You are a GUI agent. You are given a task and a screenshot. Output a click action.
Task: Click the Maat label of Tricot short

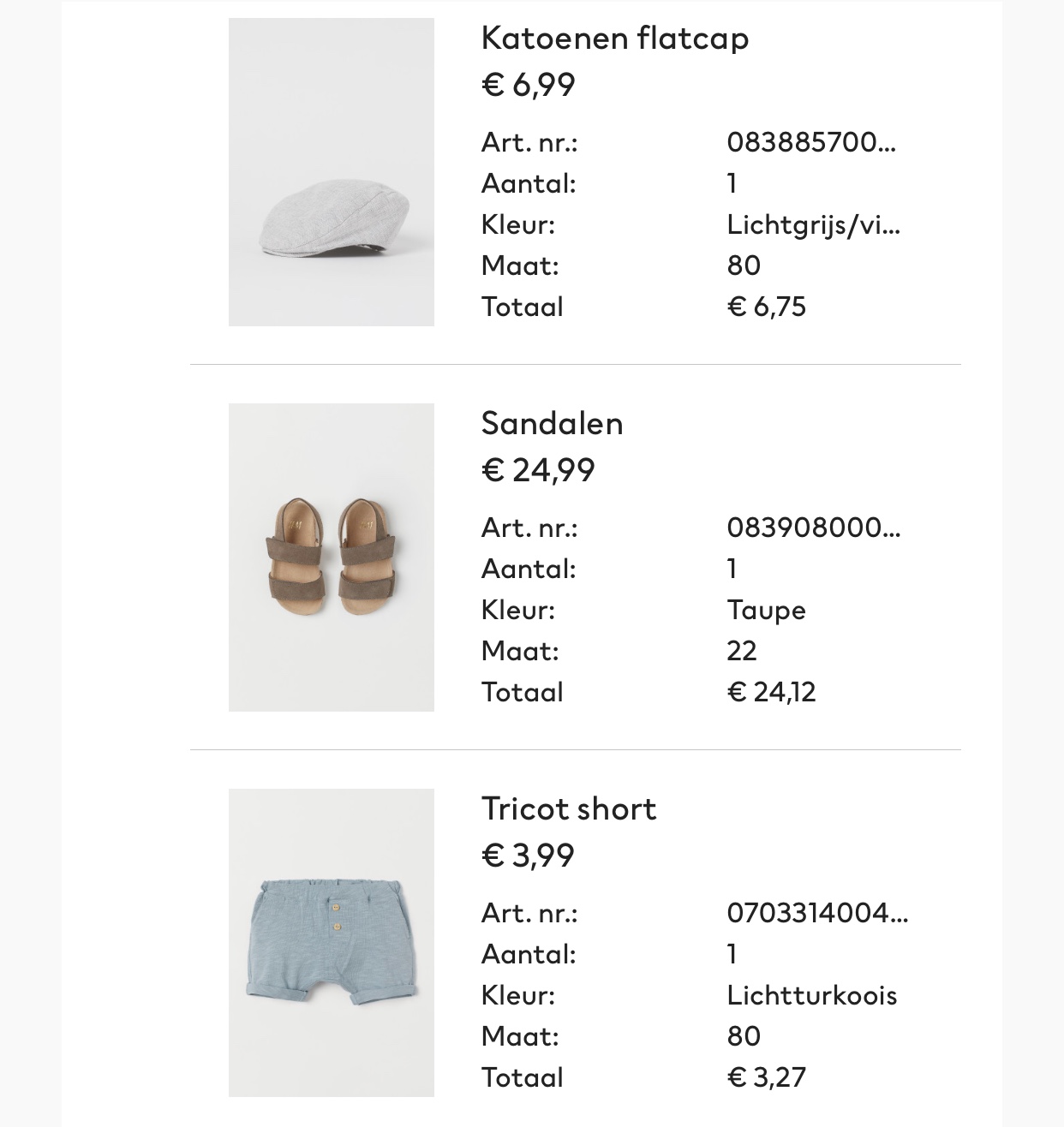pos(520,1036)
